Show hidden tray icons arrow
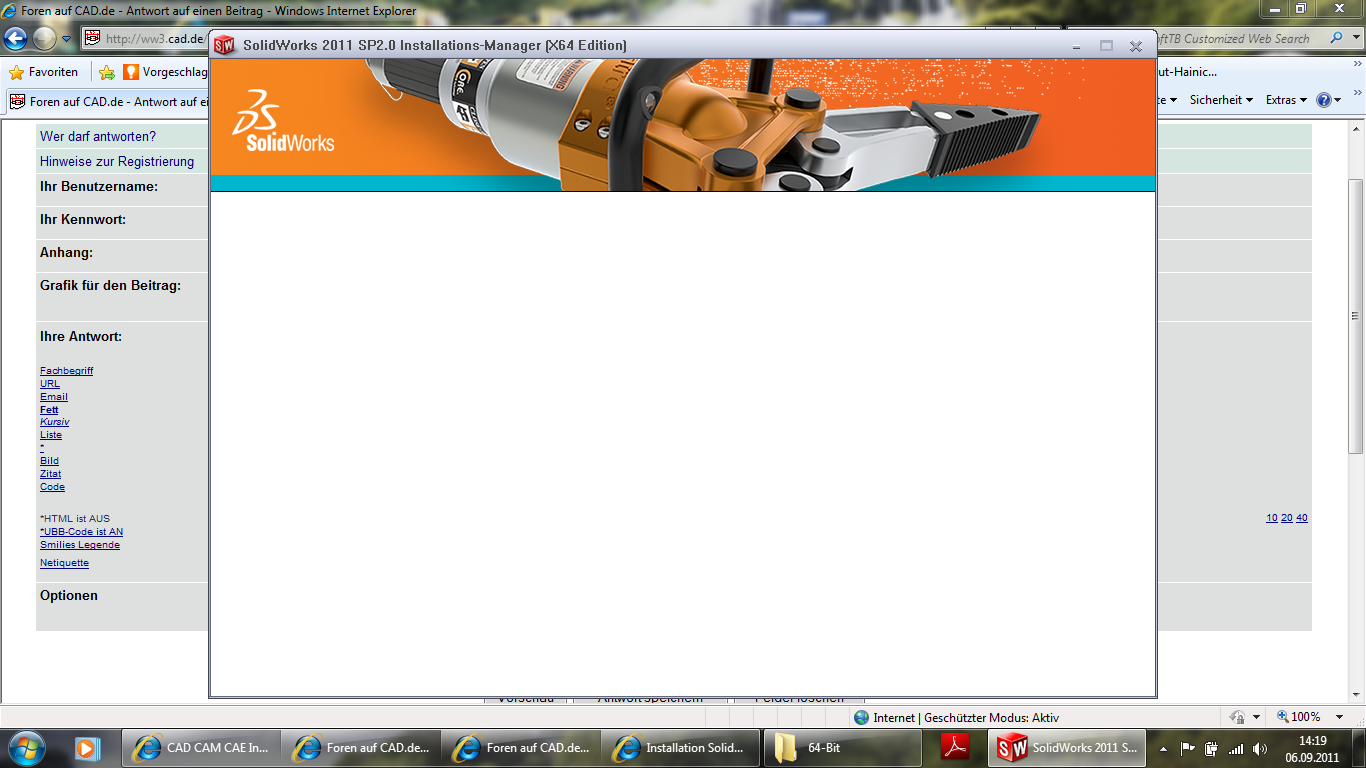The width and height of the screenshot is (1366, 768). [x=1163, y=748]
